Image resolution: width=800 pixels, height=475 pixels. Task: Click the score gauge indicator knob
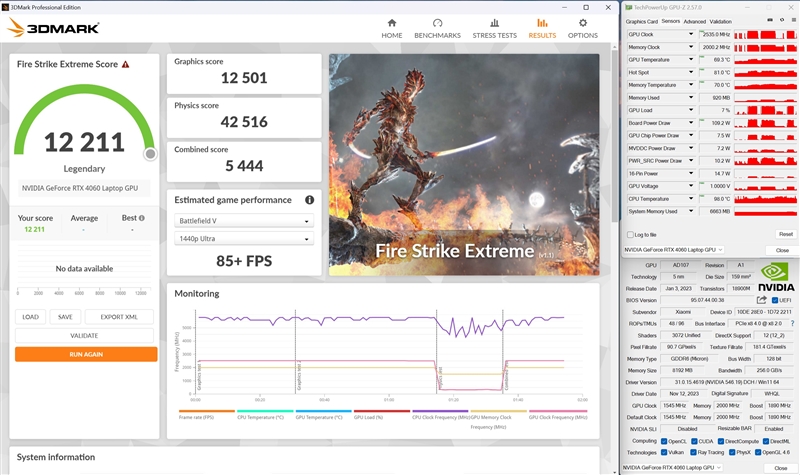(150, 154)
